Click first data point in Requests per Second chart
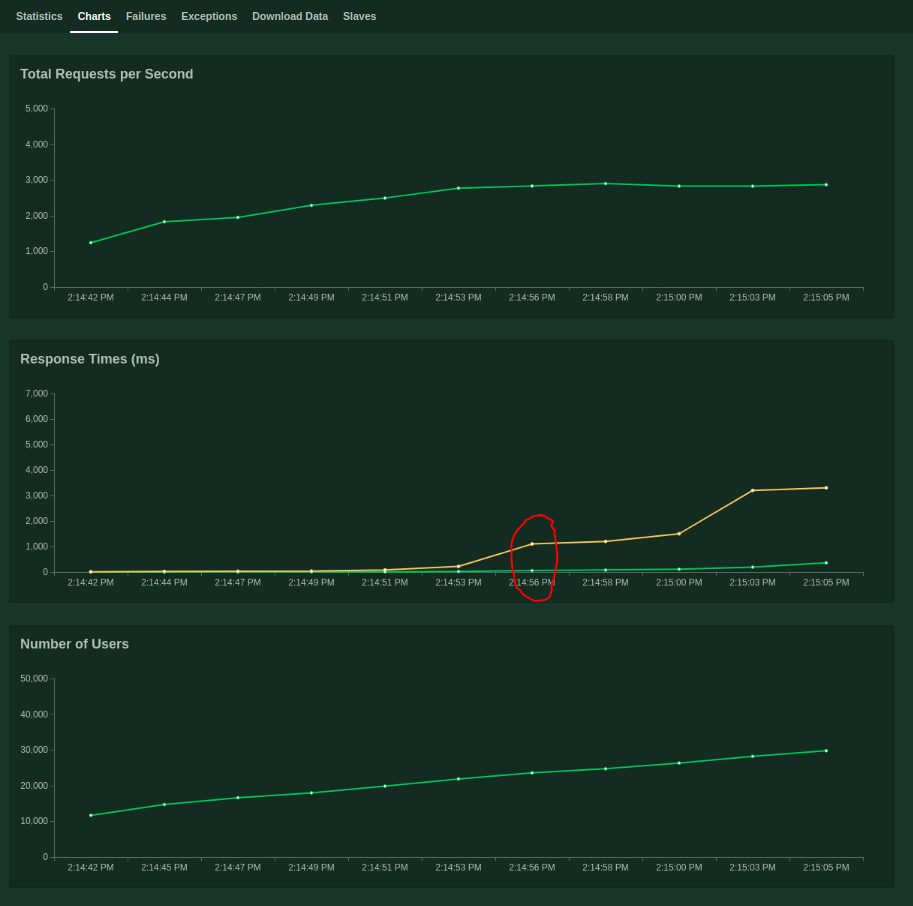Viewport: 913px width, 906px height. [91, 242]
